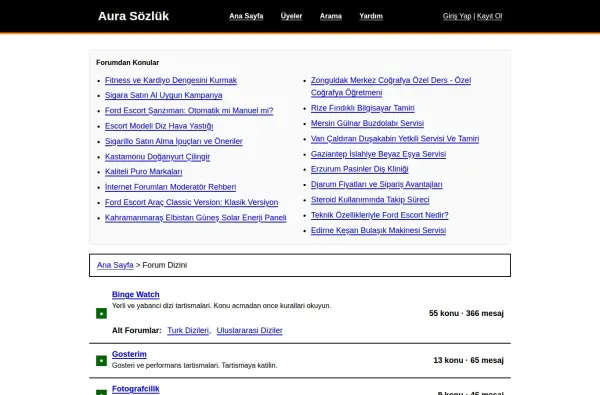Open Kastamonu Doğanyurt Çilingir topic
600x395 pixels.
pyautogui.click(x=157, y=157)
